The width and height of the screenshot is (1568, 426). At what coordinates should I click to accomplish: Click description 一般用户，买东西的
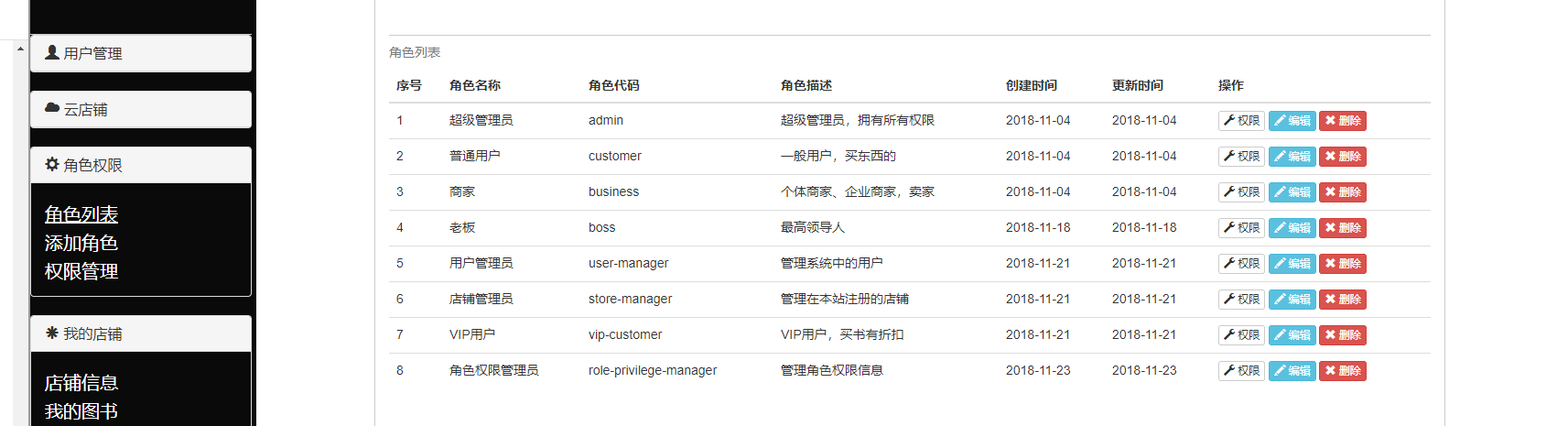point(838,156)
